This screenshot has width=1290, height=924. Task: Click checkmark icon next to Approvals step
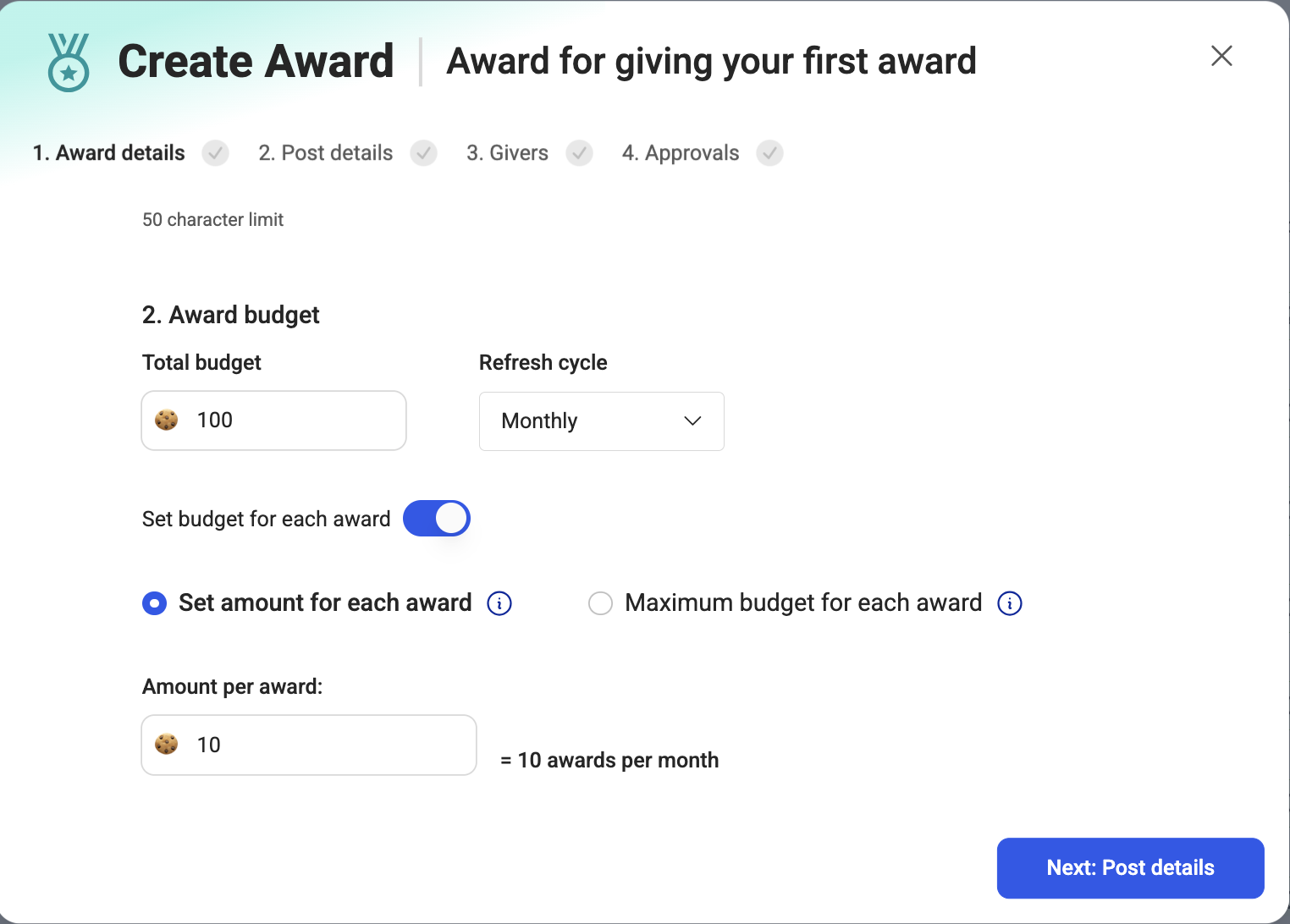tap(769, 153)
